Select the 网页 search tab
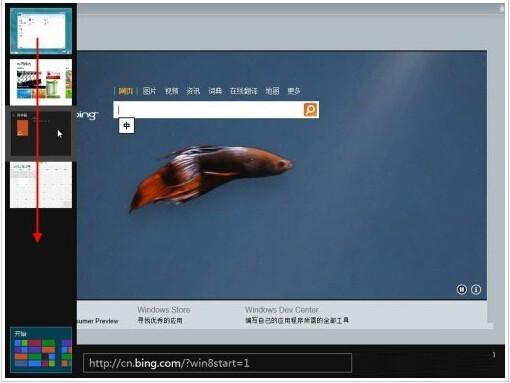This screenshot has width=510, height=383. 126,91
